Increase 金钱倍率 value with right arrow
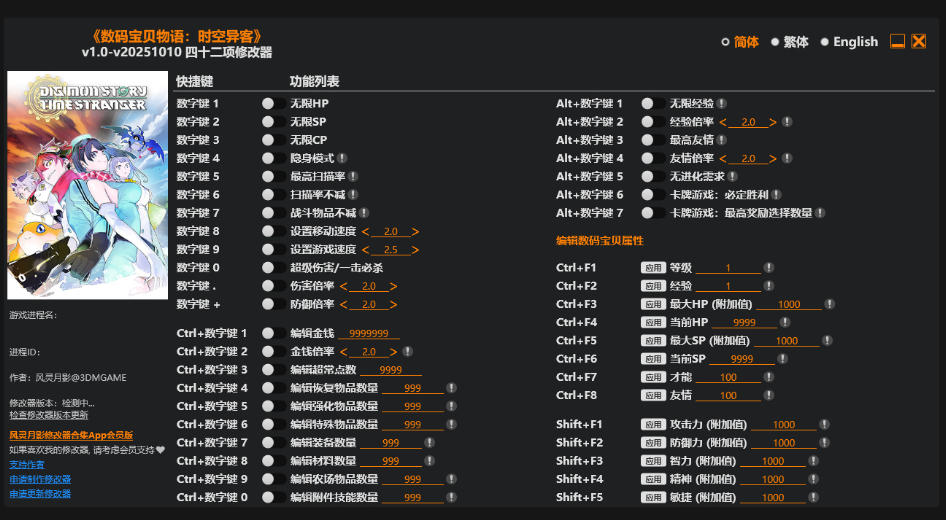This screenshot has height=520, width=946. pyautogui.click(x=393, y=351)
